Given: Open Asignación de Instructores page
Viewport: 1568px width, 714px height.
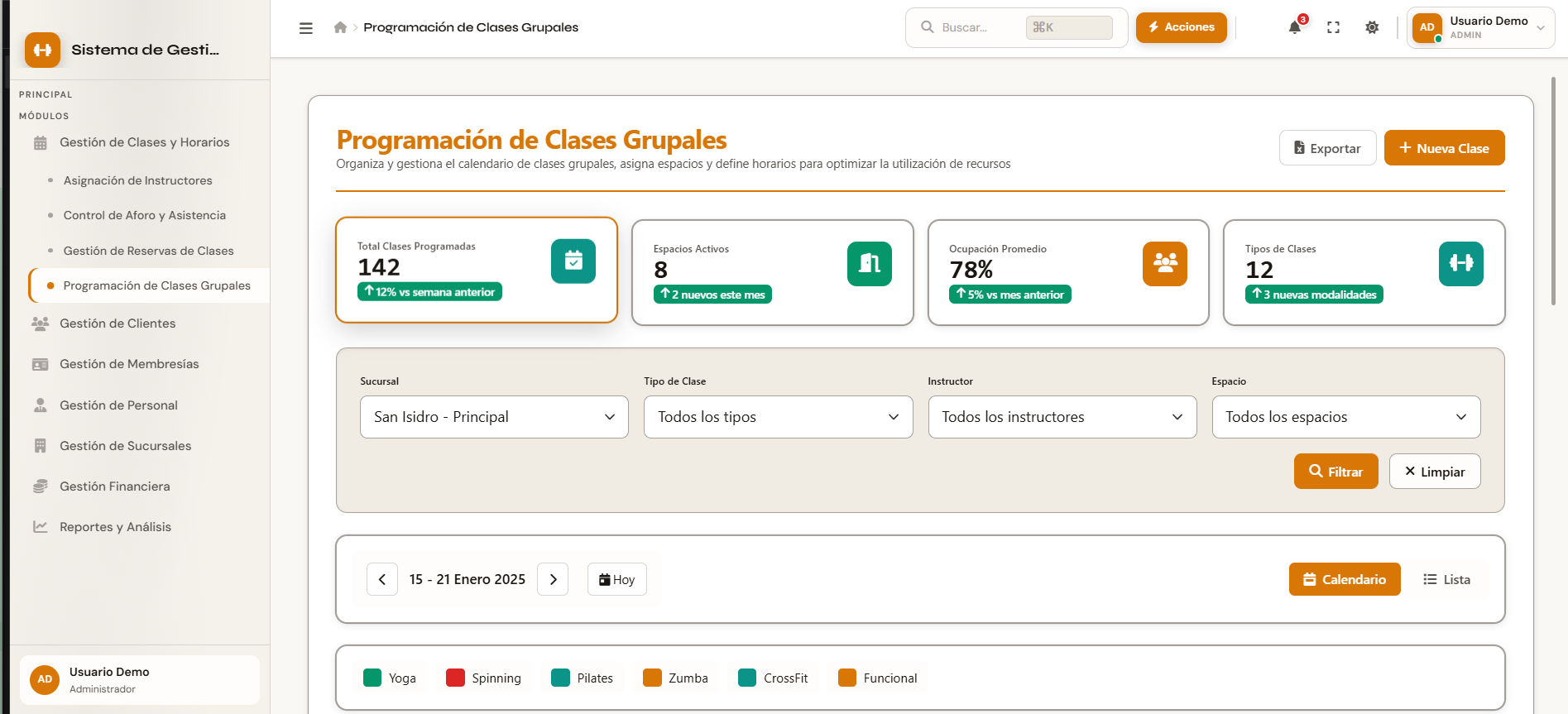Looking at the screenshot, I should click(x=137, y=180).
